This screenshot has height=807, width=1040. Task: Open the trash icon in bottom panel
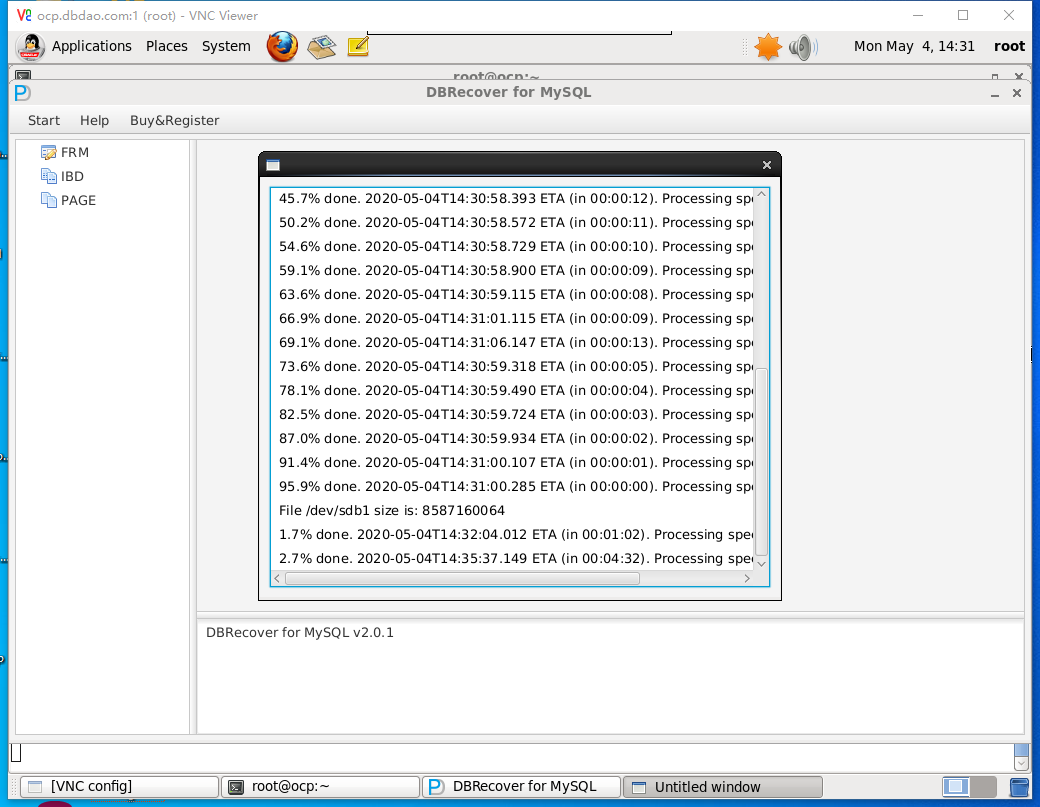[1019, 787]
